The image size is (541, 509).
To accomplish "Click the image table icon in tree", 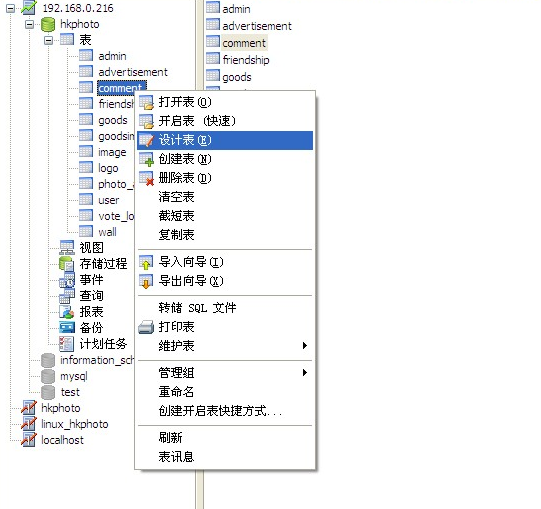I will point(86,151).
